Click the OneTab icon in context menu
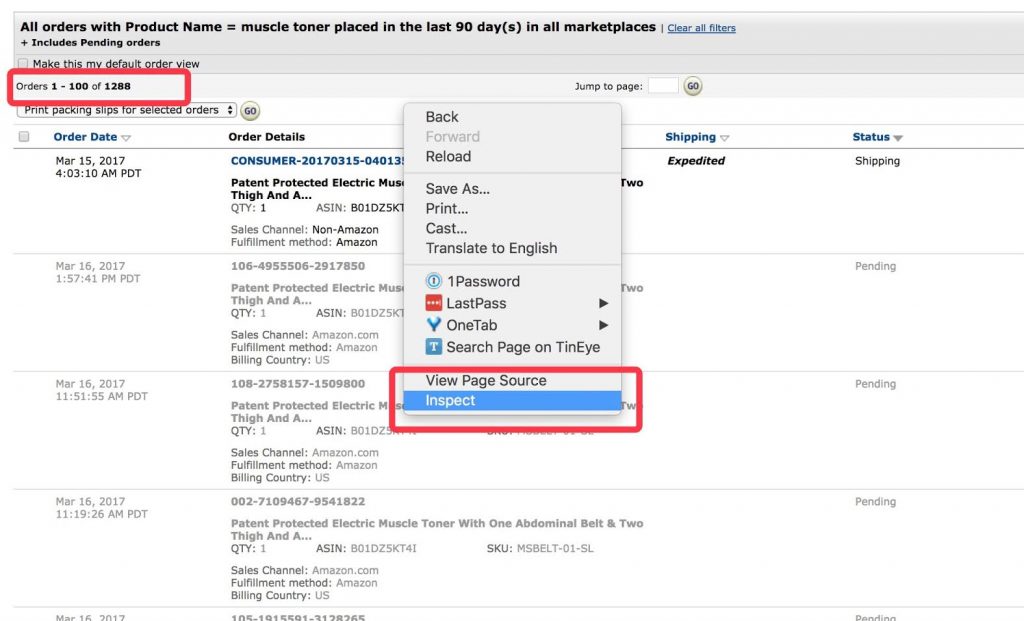The image size is (1024, 621). click(x=433, y=325)
